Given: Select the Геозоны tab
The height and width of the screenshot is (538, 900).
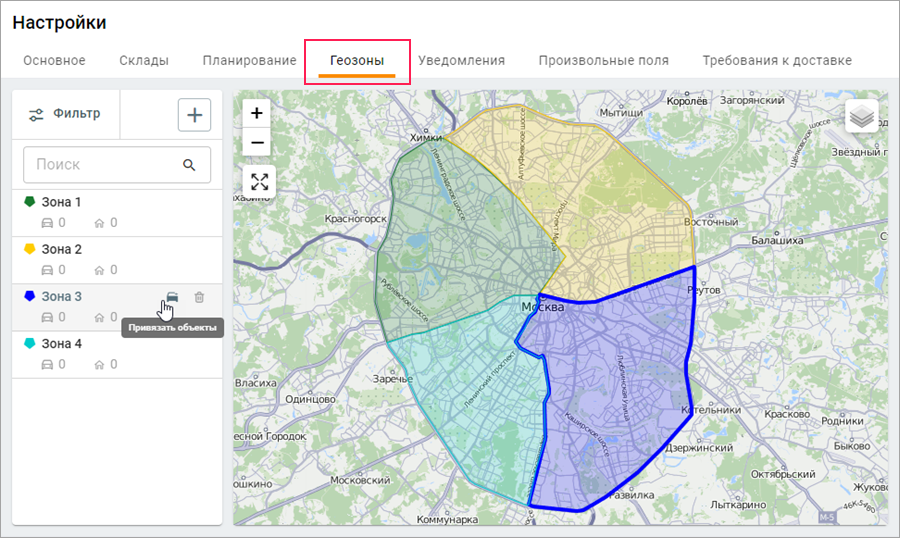Looking at the screenshot, I should 357,61.
